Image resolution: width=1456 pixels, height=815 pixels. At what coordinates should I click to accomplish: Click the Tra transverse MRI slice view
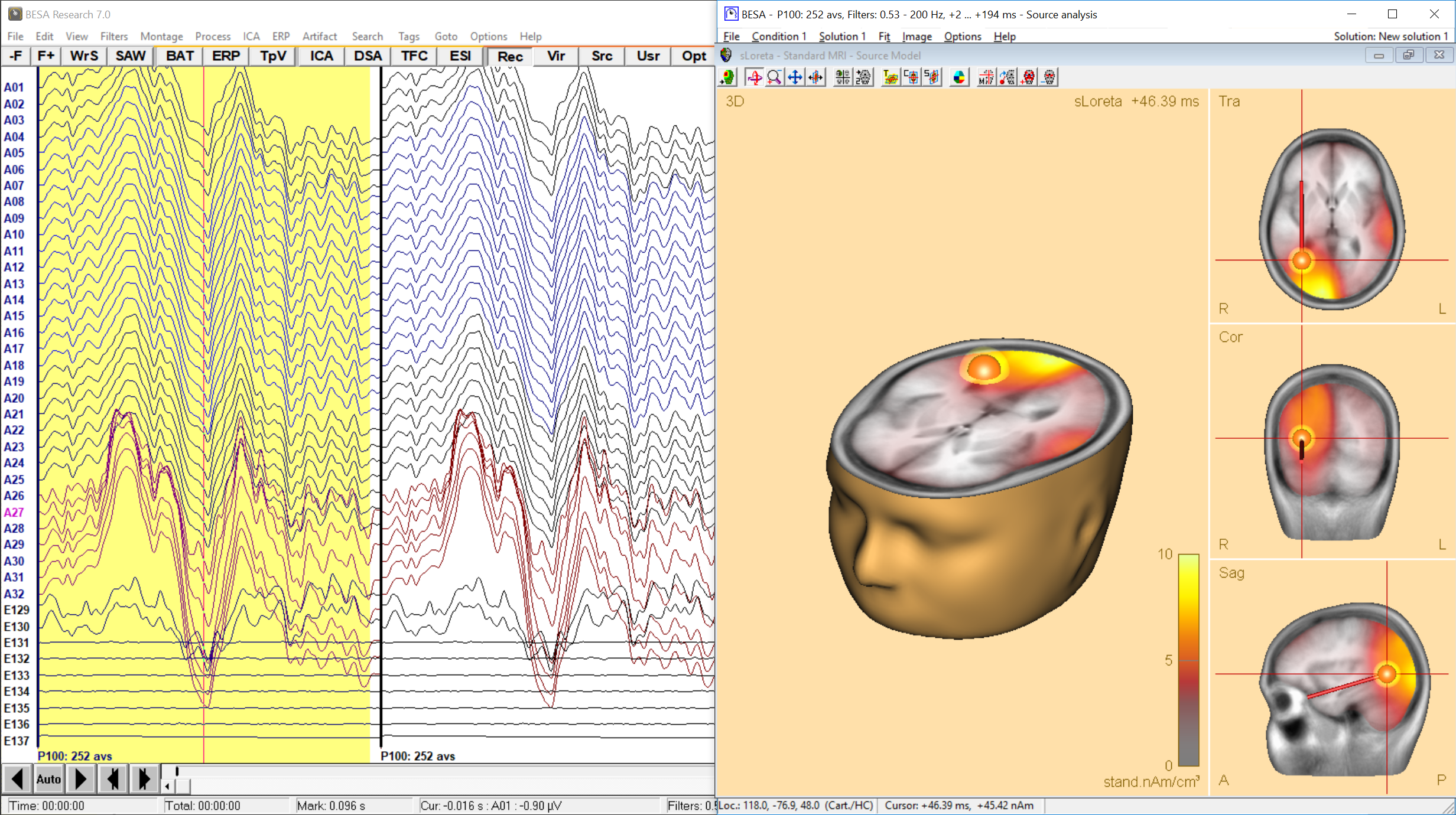pos(1332,206)
